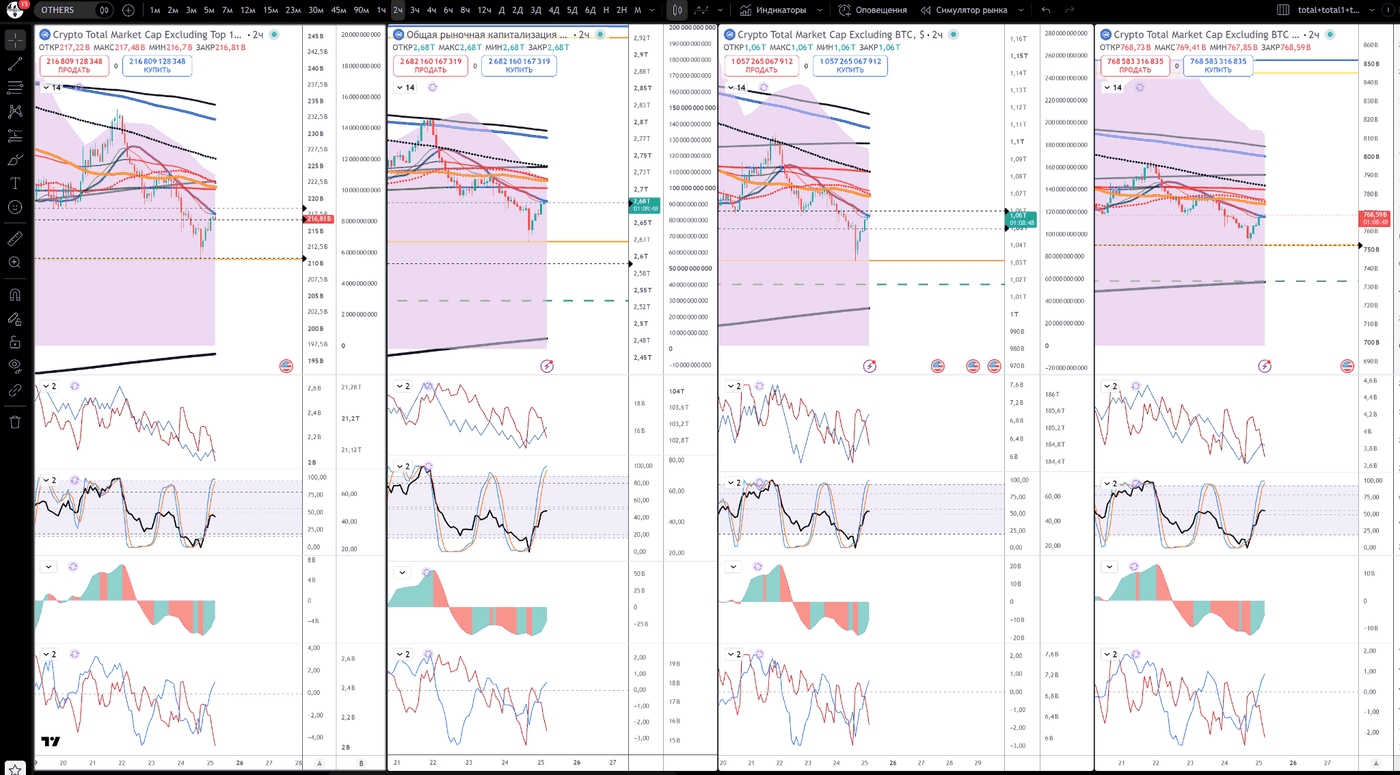Delete drawings with the trash icon
Viewport: 1400px width, 775px height.
pyautogui.click(x=15, y=422)
